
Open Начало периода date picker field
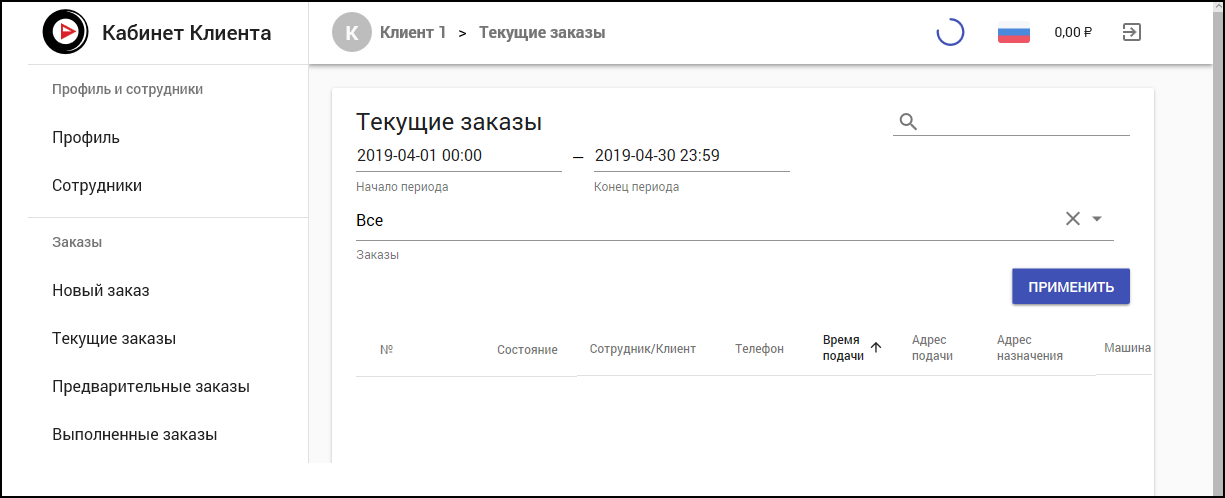[458, 156]
